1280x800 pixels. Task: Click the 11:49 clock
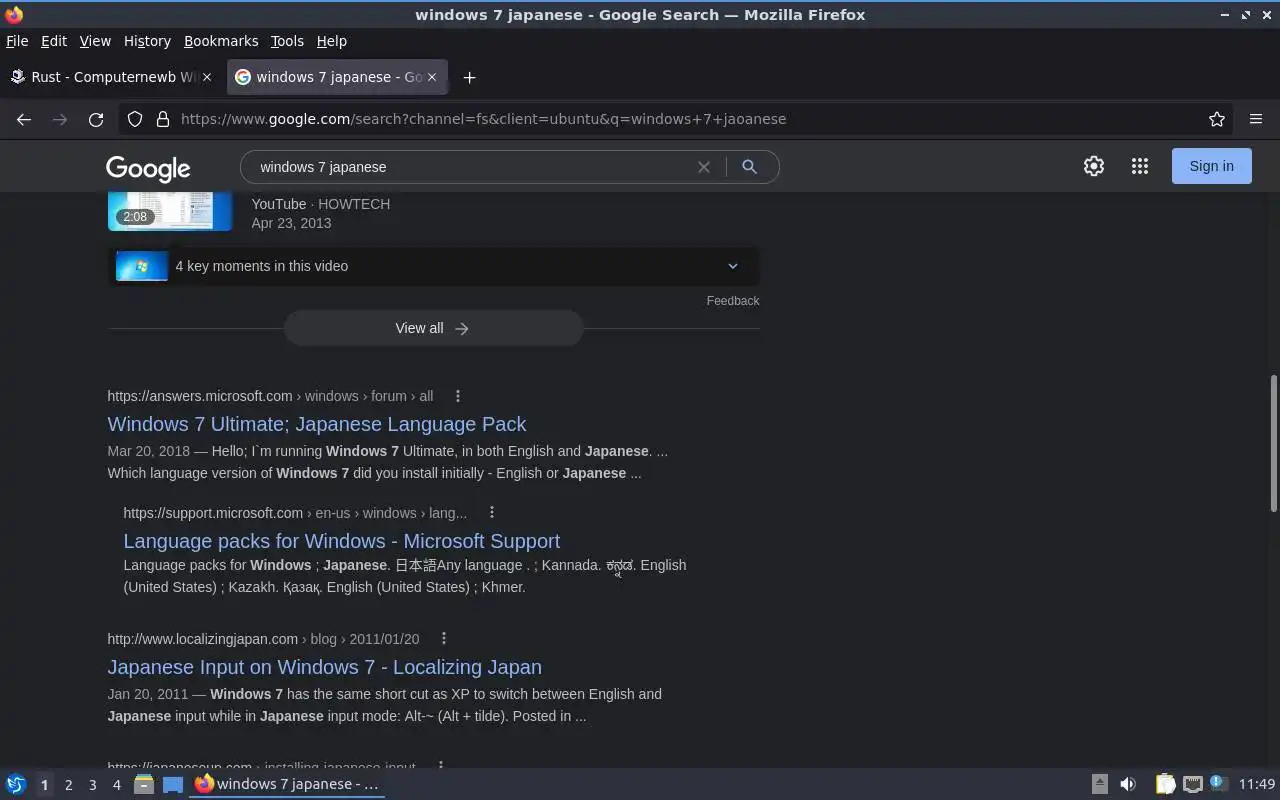tap(1257, 784)
